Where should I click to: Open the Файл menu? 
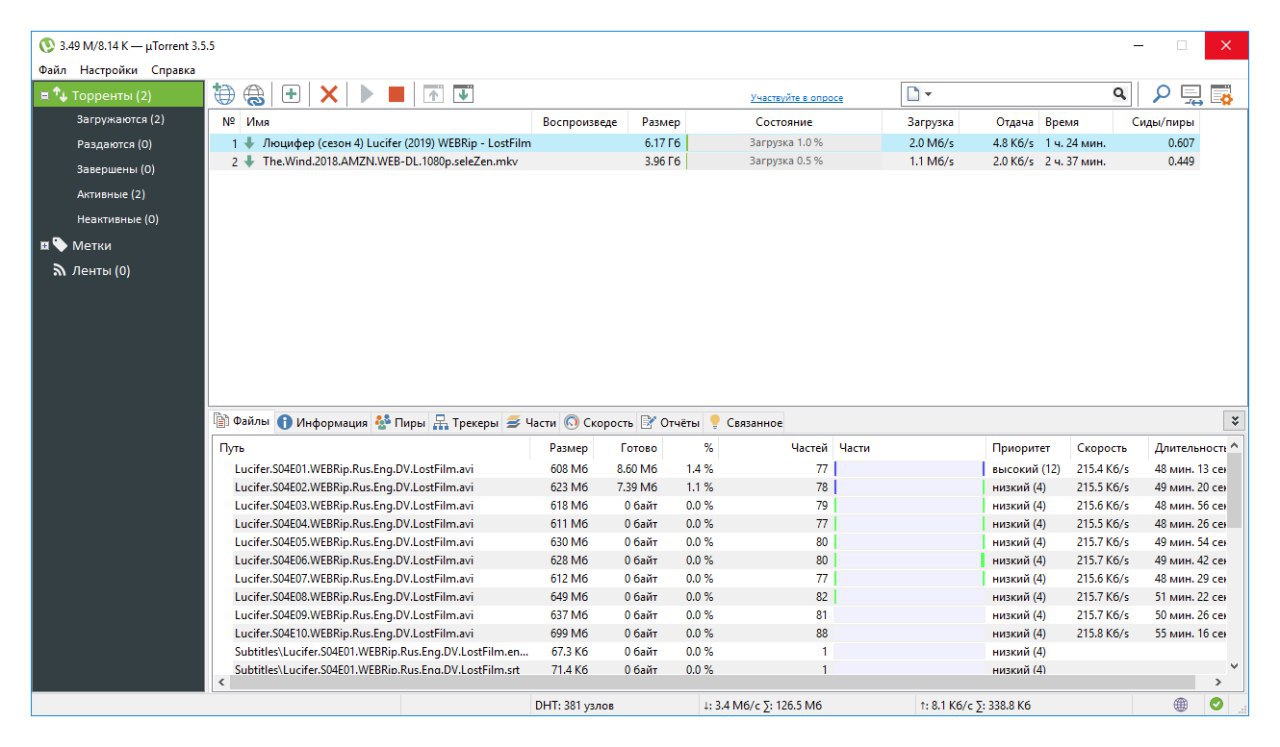click(x=53, y=70)
